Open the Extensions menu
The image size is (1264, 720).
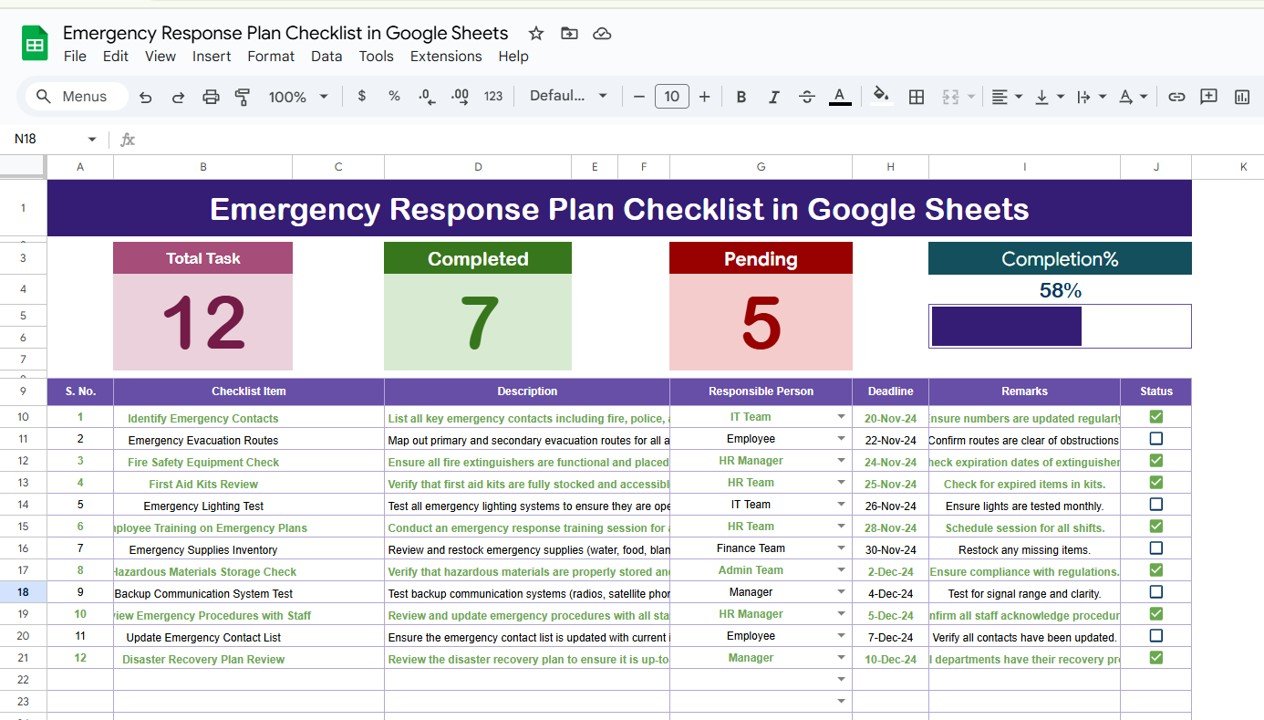pyautogui.click(x=446, y=56)
